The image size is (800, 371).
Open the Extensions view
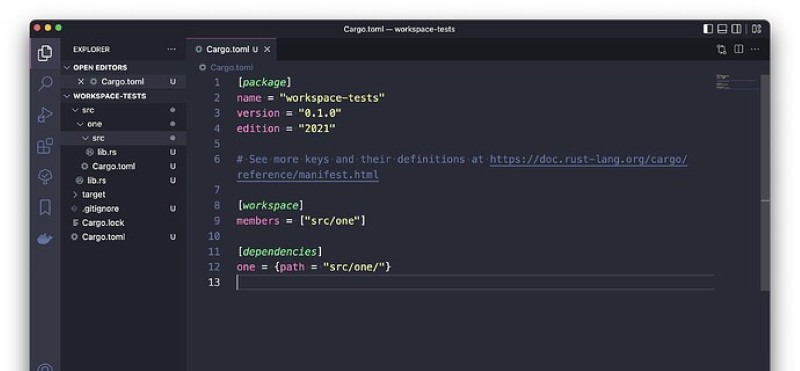(45, 146)
